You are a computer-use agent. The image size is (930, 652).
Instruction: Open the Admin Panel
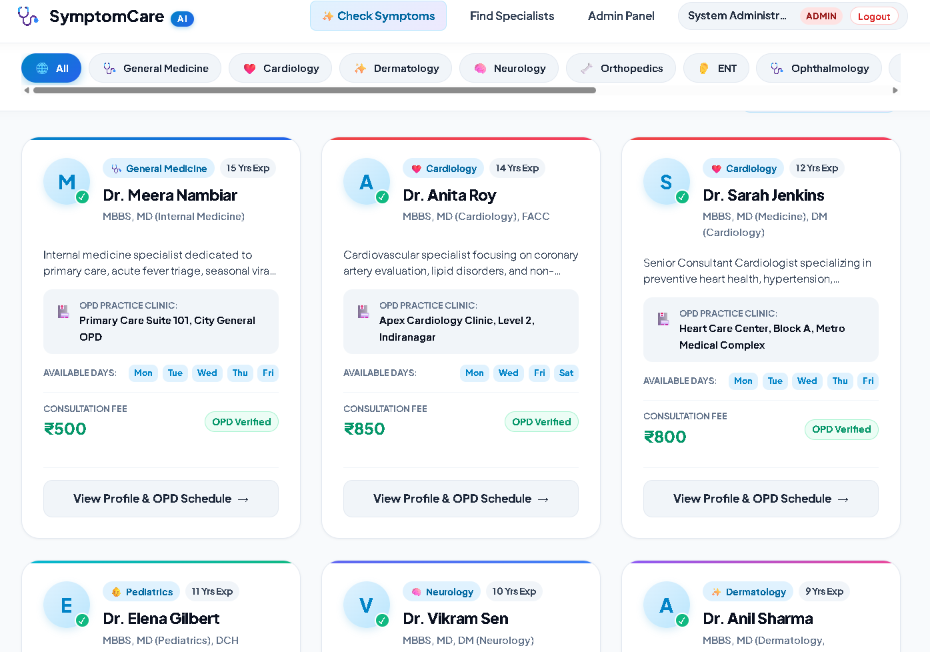(621, 16)
